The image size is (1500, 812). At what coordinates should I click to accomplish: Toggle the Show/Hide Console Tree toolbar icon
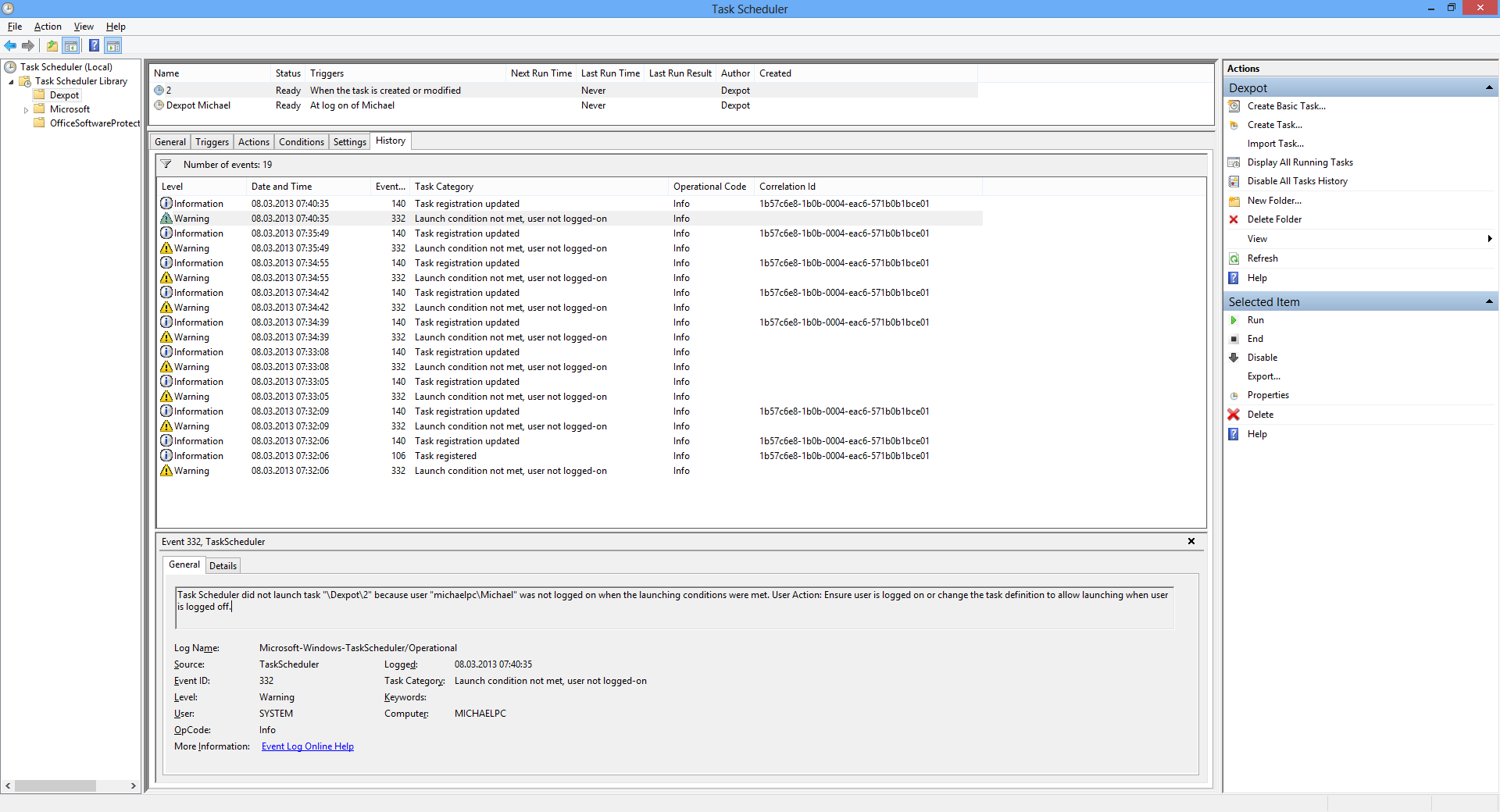click(x=71, y=45)
